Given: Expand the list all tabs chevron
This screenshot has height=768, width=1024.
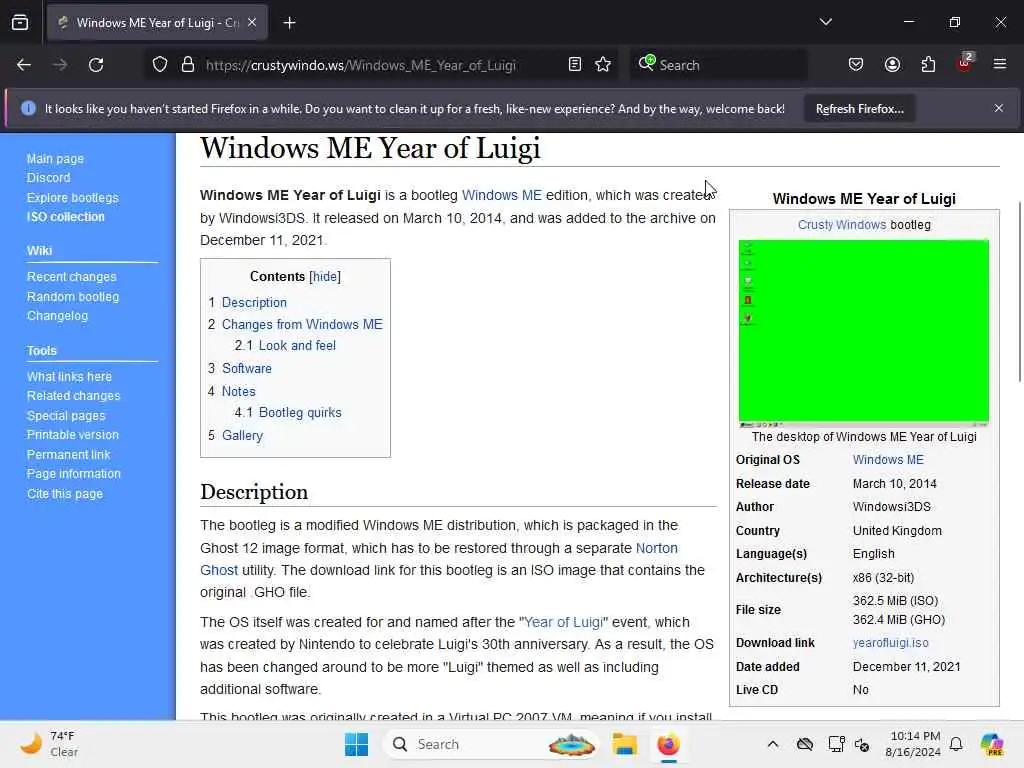Looking at the screenshot, I should pos(825,22).
